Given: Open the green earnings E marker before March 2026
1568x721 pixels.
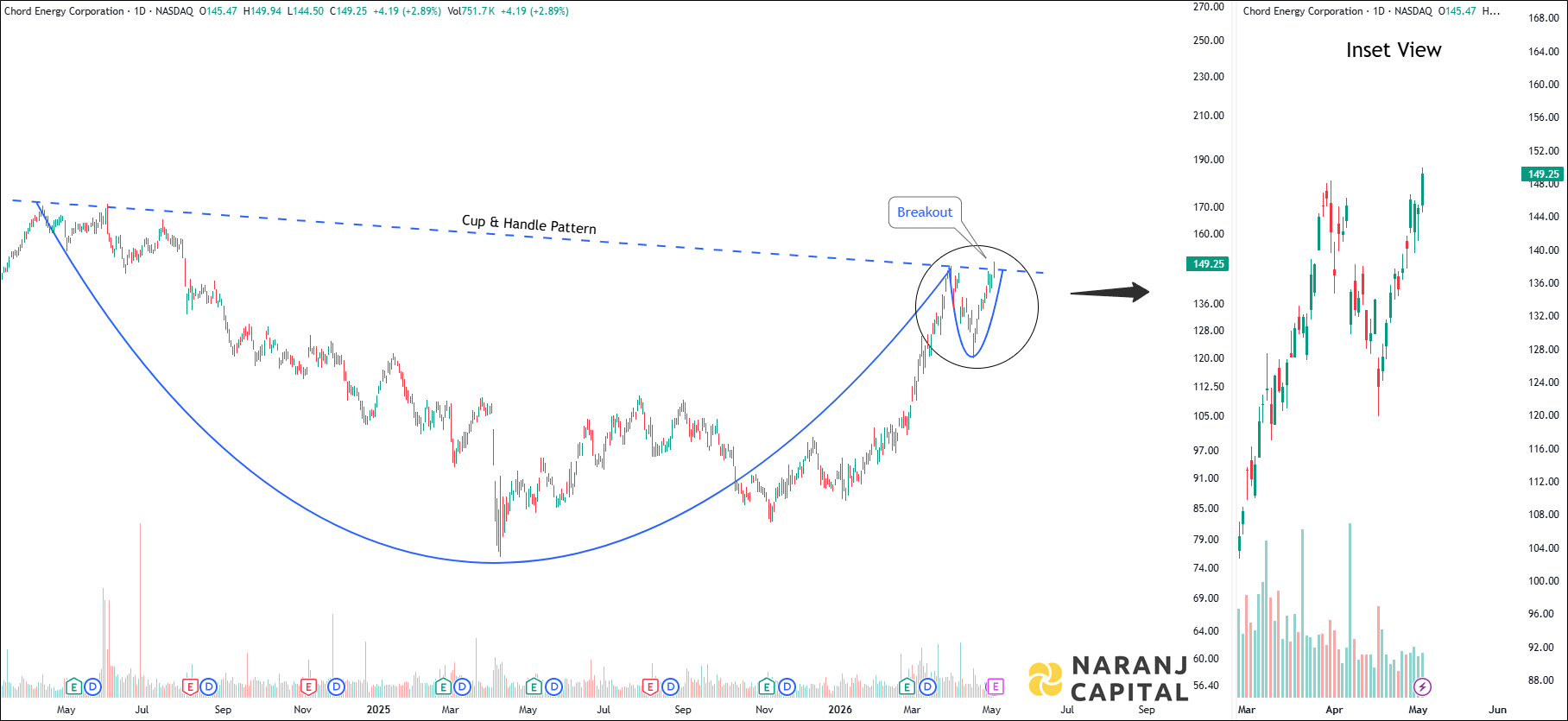Looking at the screenshot, I should tap(907, 687).
